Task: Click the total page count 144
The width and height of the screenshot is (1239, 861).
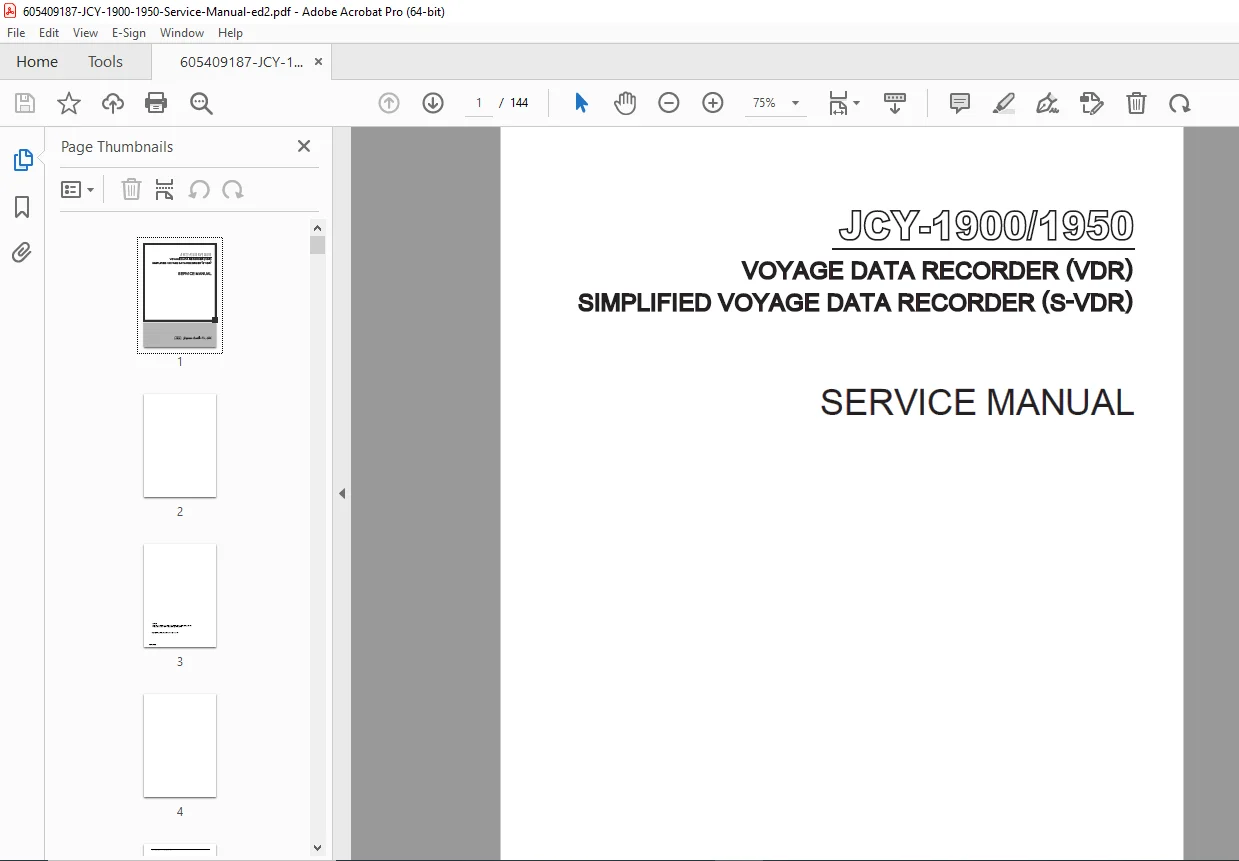Action: point(519,103)
